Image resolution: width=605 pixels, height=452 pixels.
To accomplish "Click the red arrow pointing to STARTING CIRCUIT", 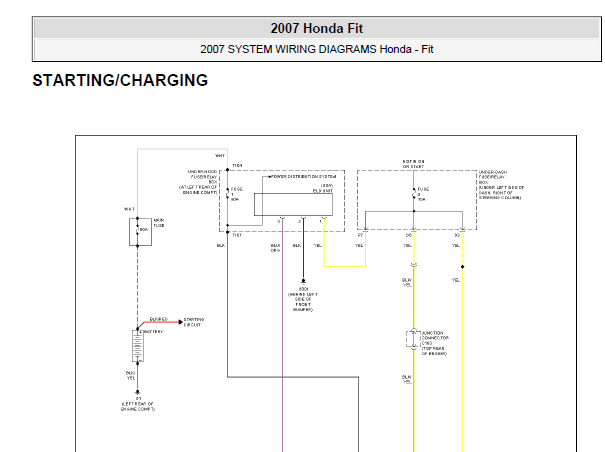I will click(161, 323).
